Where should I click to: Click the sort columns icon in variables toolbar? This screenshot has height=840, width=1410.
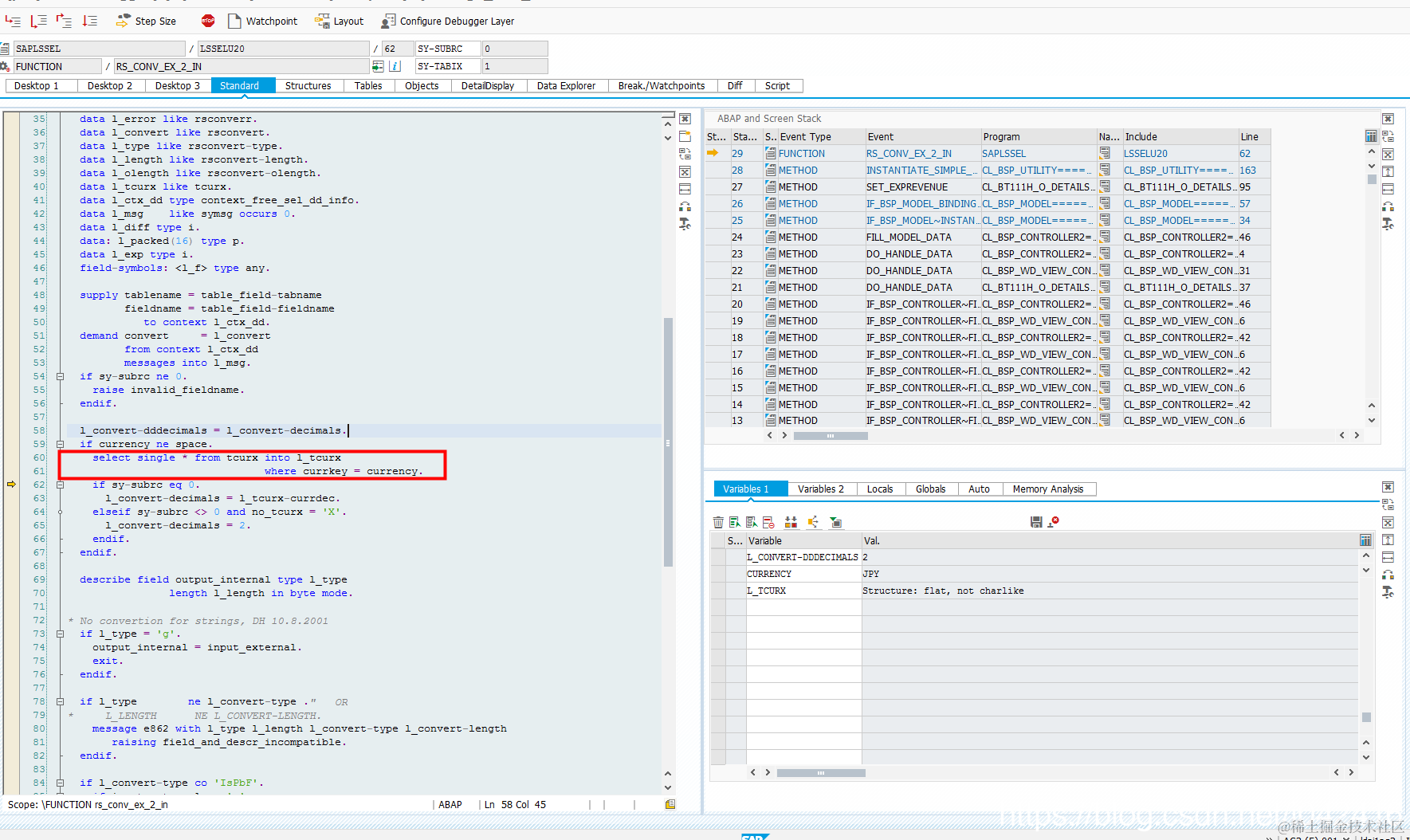pyautogui.click(x=791, y=522)
